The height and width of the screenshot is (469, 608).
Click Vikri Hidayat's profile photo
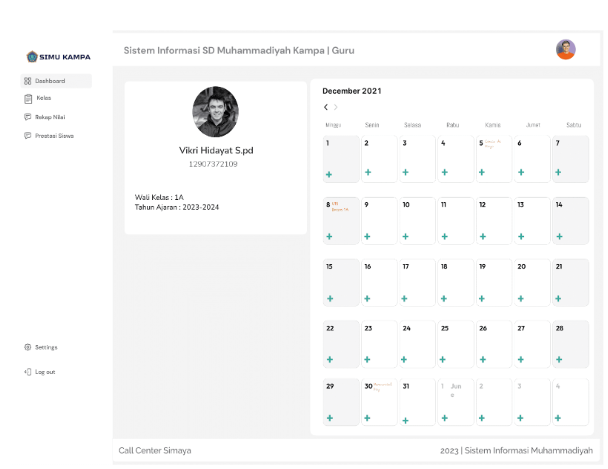(x=215, y=112)
